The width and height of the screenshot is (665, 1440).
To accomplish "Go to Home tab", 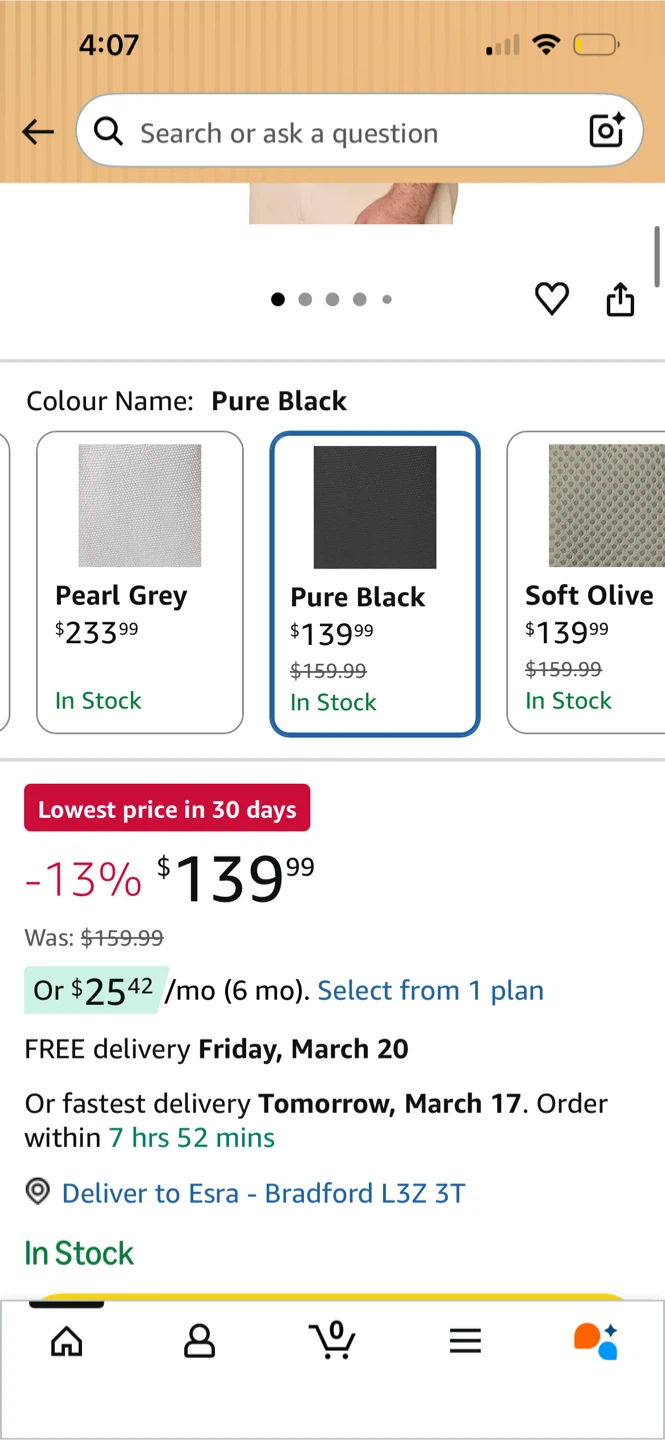I will point(67,1341).
